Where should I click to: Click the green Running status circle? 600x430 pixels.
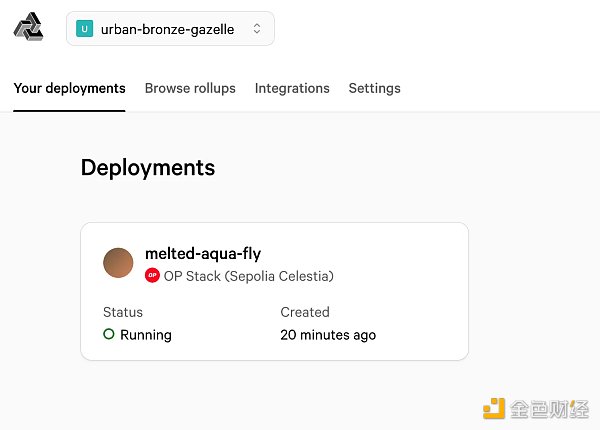109,335
